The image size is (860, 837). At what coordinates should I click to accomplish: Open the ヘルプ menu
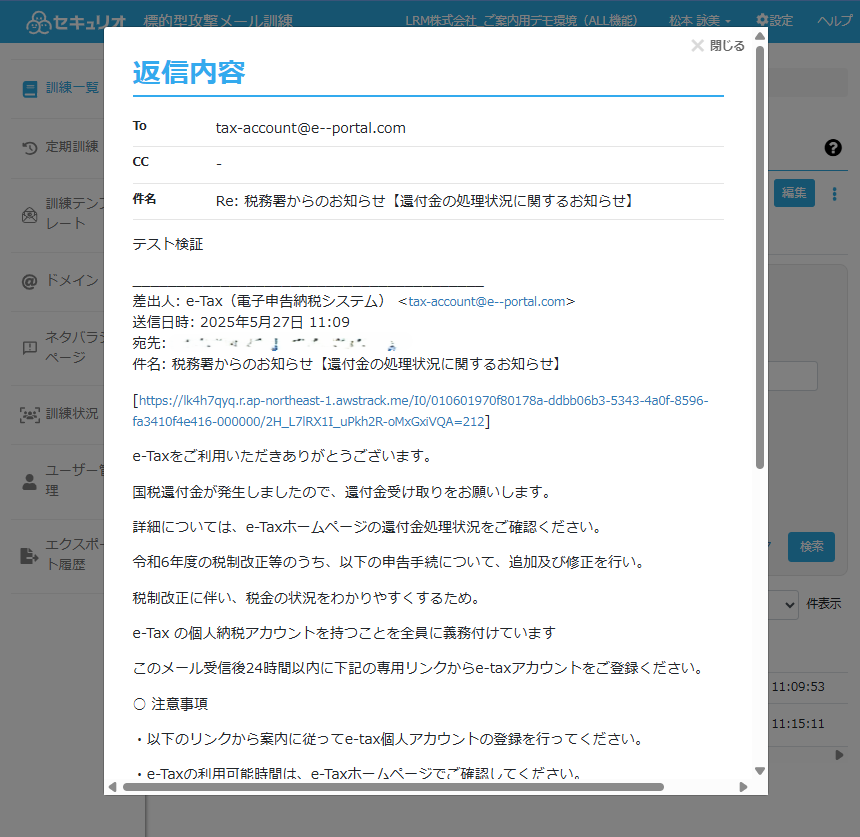tap(835, 21)
